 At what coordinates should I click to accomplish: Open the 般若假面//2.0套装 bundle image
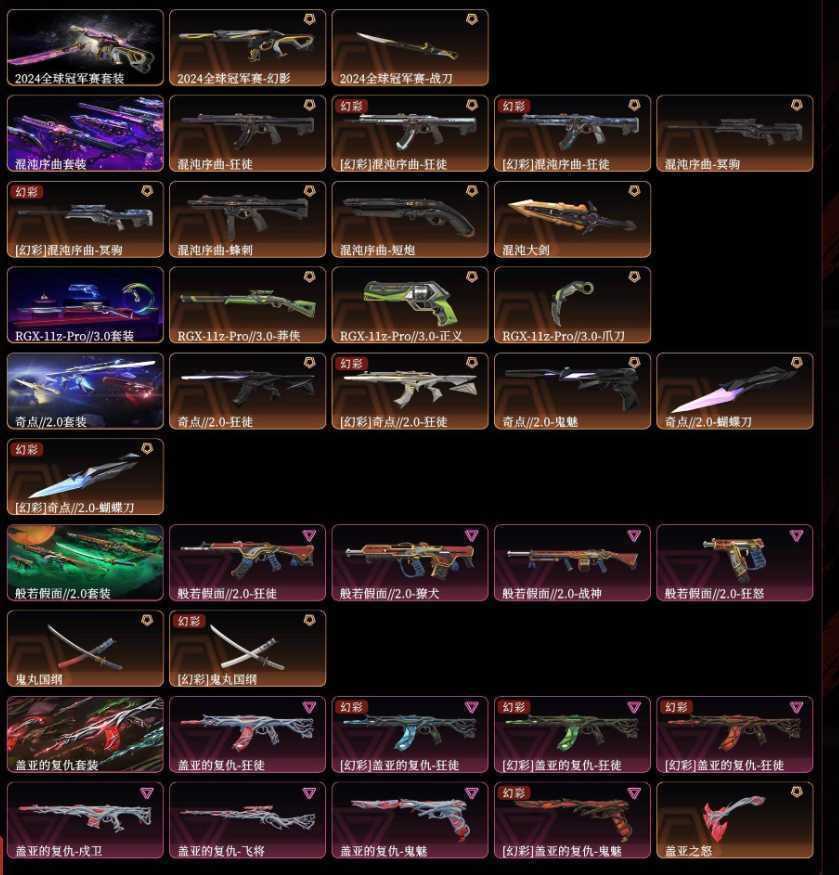pos(85,562)
